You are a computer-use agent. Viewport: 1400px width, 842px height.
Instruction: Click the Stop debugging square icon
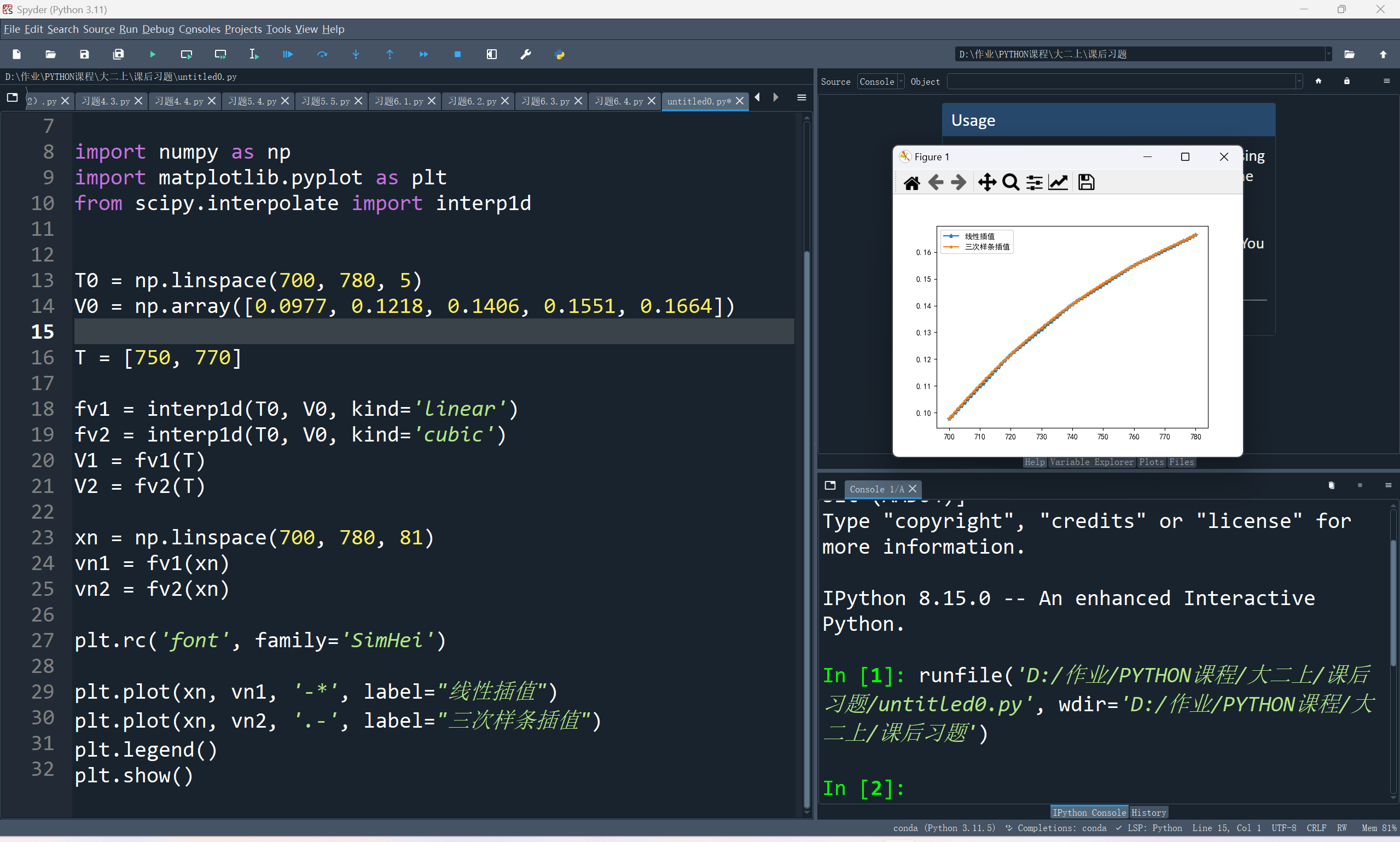click(457, 55)
